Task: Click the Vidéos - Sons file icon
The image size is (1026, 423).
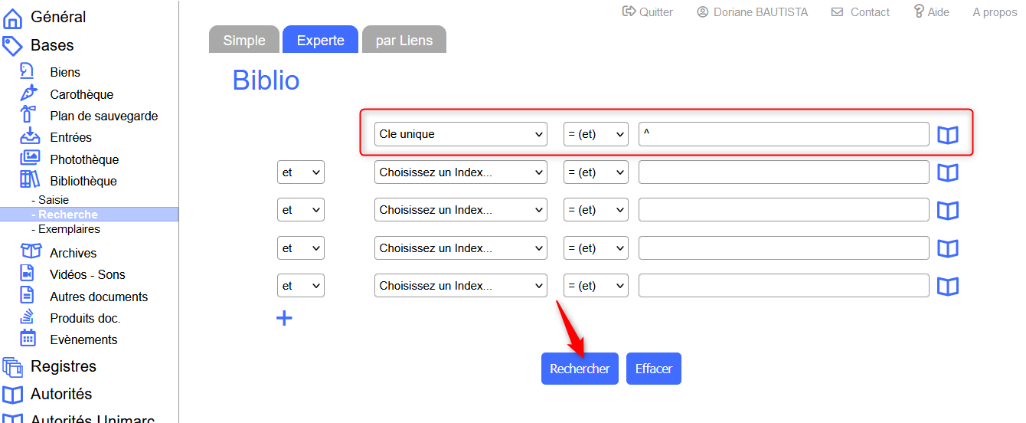Action: tap(30, 274)
